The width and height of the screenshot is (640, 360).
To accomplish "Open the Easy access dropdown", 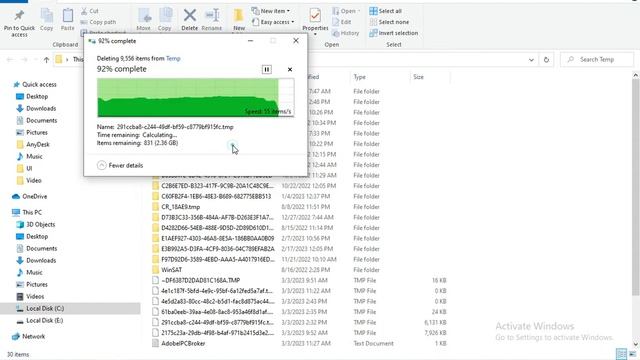I will pyautogui.click(x=273, y=22).
